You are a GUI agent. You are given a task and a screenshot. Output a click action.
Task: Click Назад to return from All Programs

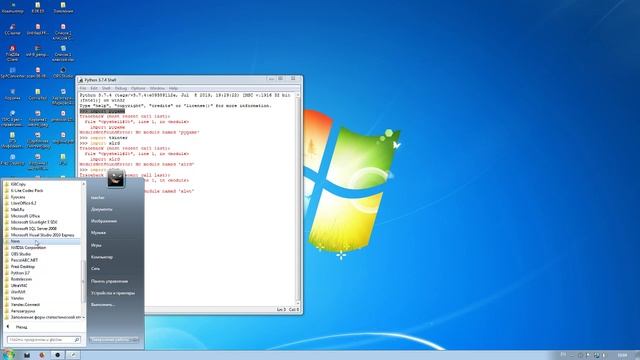coord(21,327)
